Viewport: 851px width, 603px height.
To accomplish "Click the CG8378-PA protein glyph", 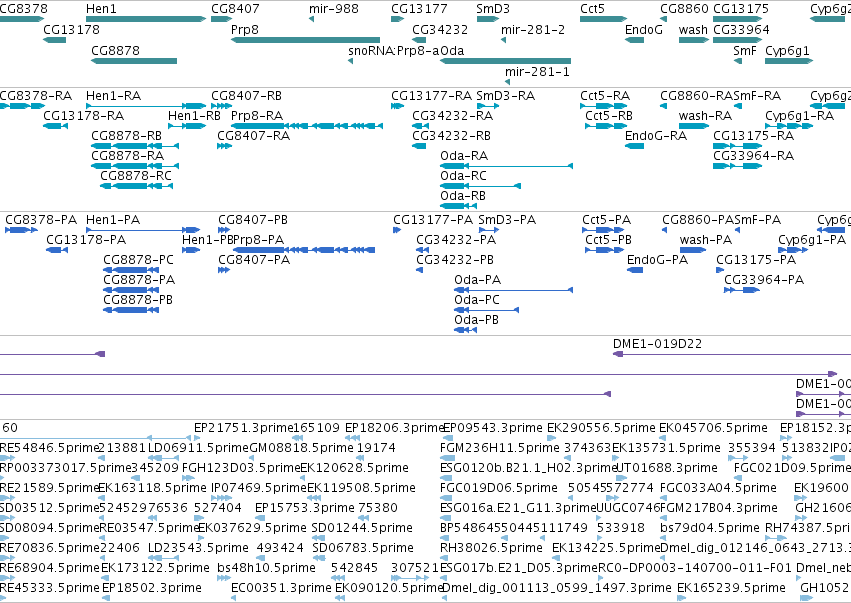I will [x=21, y=230].
